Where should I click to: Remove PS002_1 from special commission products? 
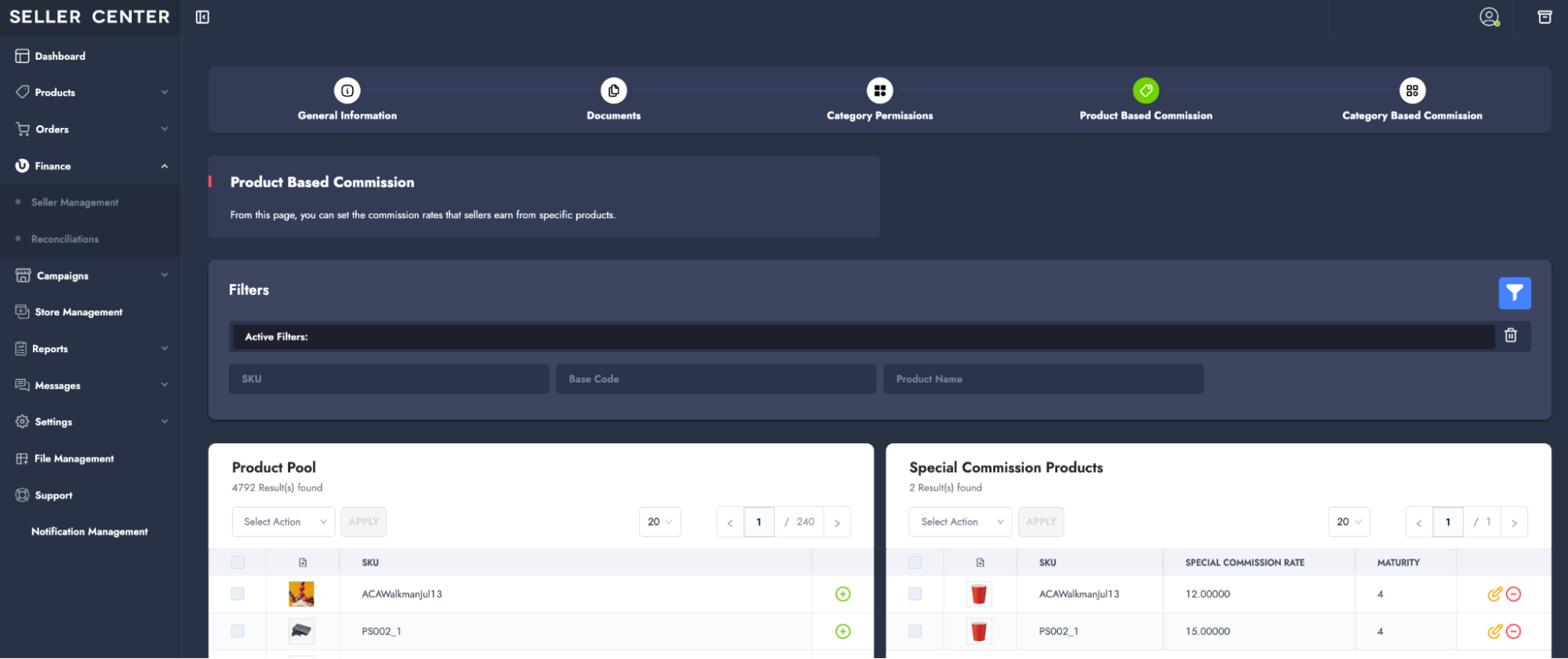1514,632
